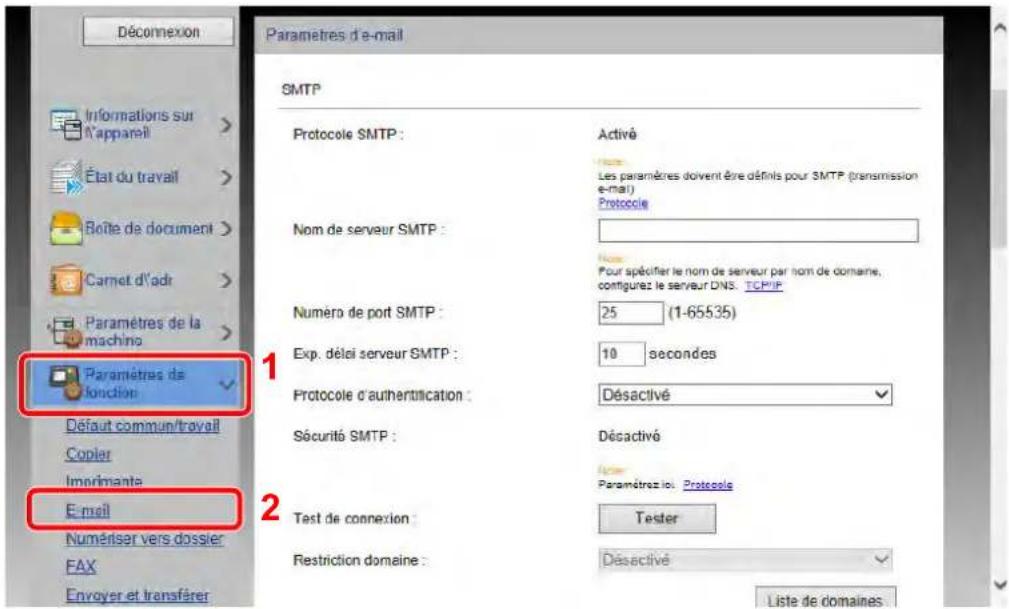This screenshot has width=1009, height=609.
Task: Click the scrollbar up arrow
Action: click(1000, 28)
